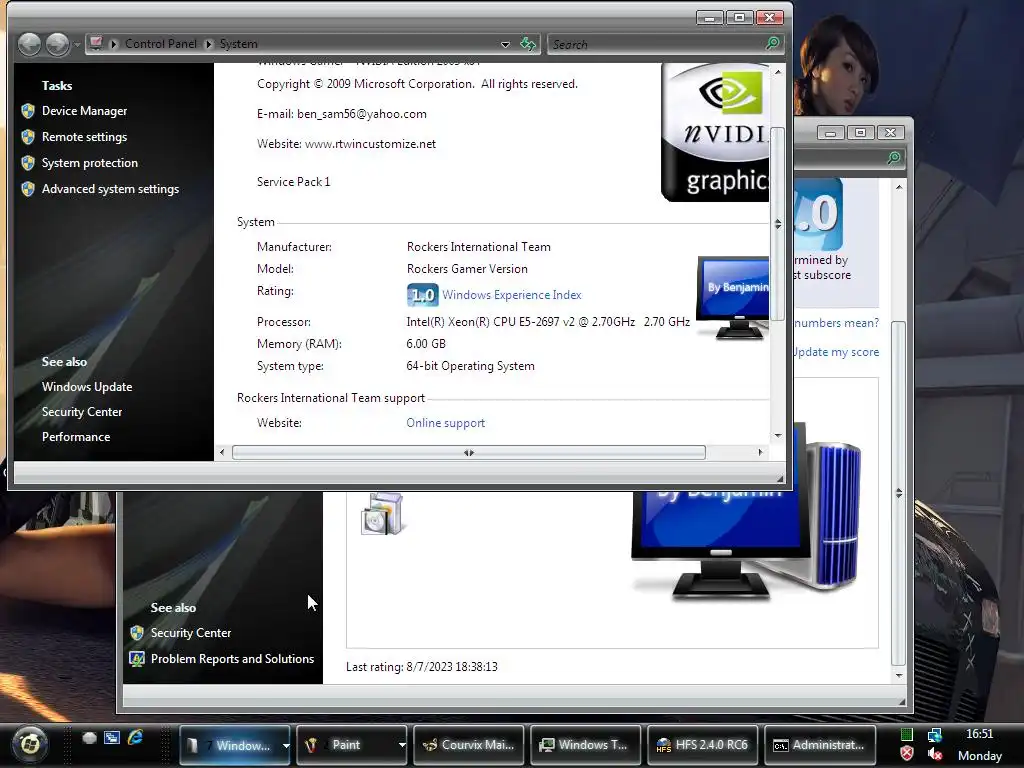Open Security Center in System window sidebar
Screen dimensions: 1024x768
click(82, 412)
